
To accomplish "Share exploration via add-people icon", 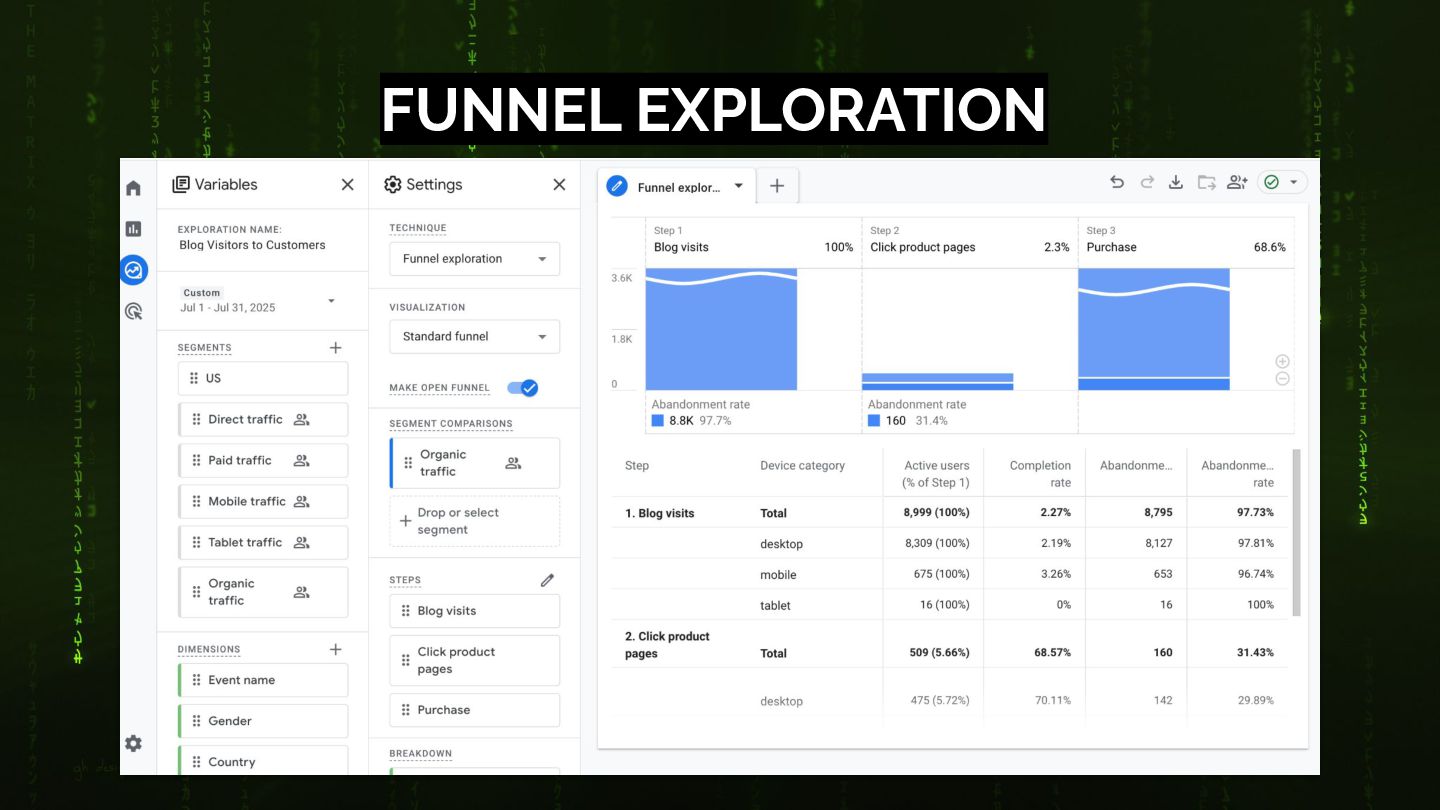I will click(x=1237, y=182).
